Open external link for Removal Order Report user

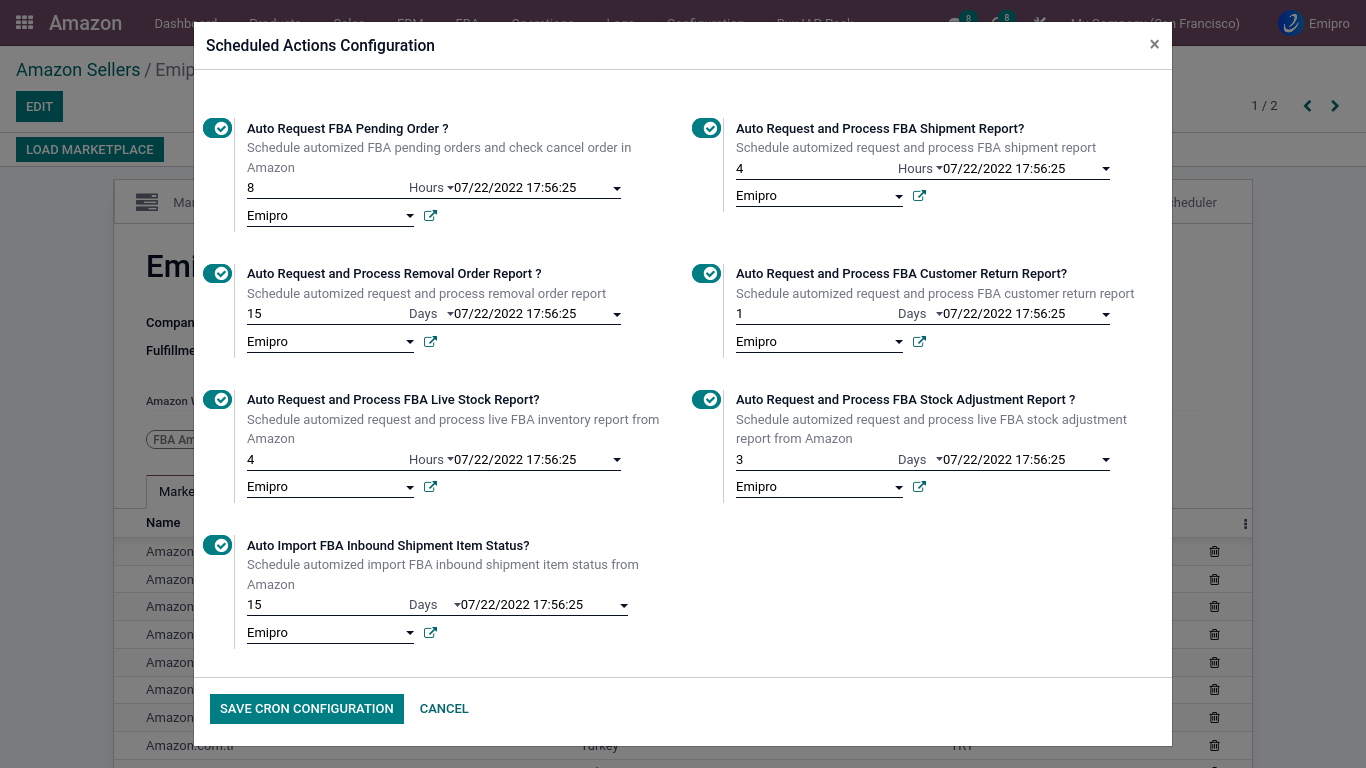coord(430,342)
